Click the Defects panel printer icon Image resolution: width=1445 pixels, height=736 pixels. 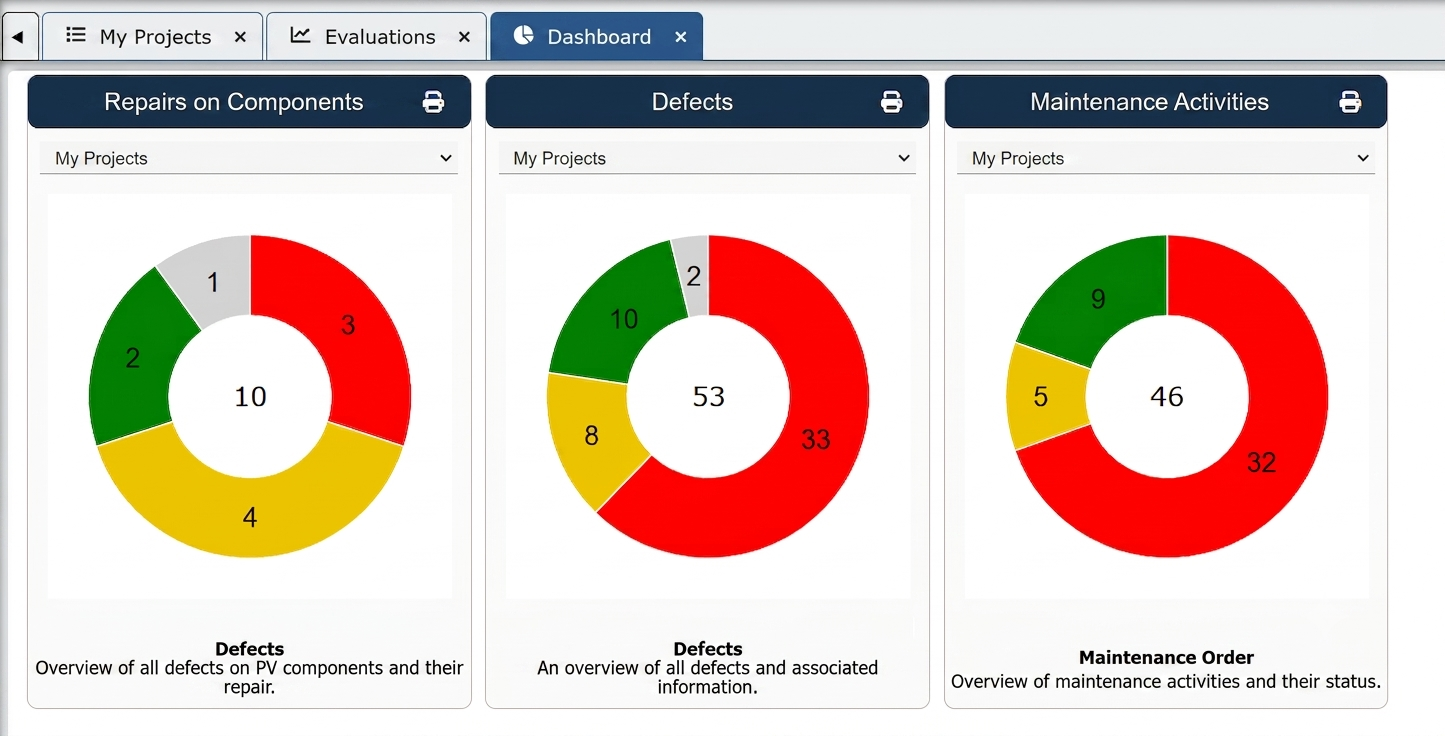click(891, 102)
